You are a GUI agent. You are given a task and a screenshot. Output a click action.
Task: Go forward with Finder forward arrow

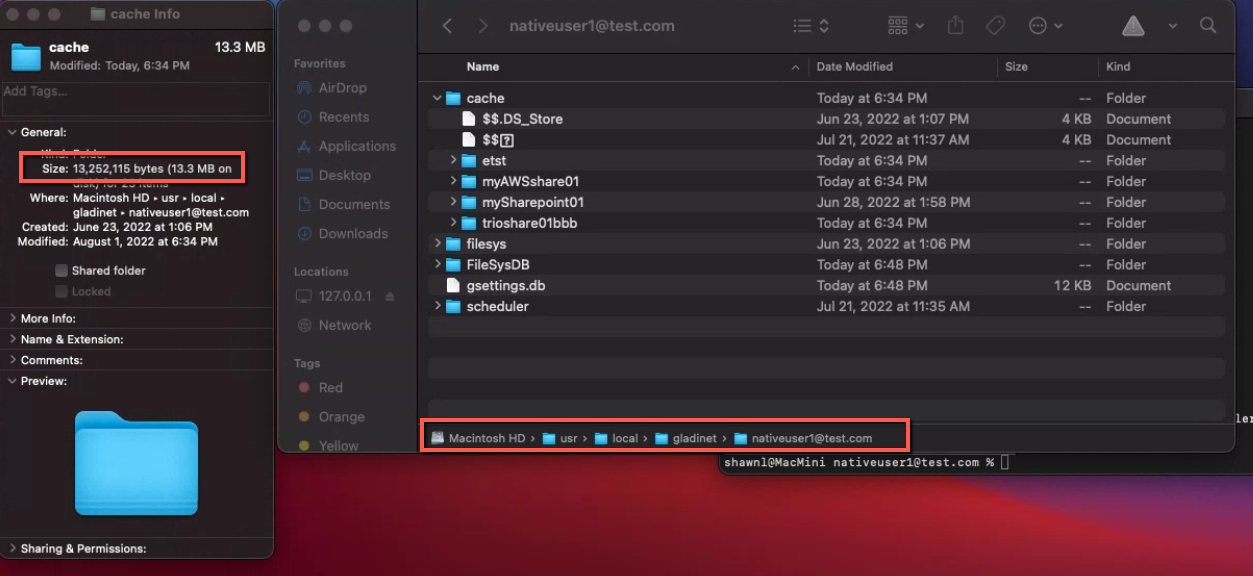483,26
